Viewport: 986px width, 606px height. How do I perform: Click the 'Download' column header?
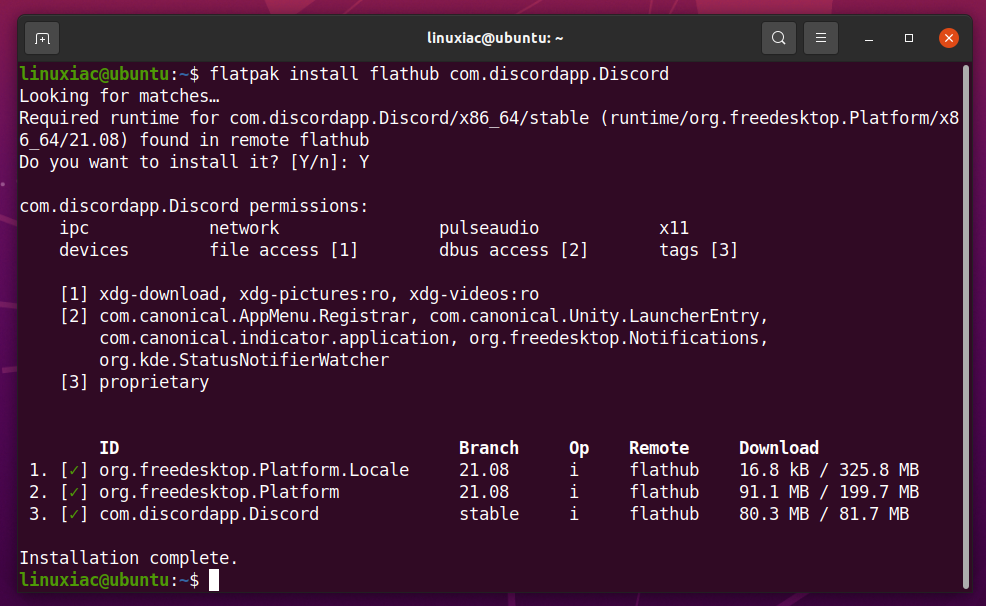click(778, 448)
